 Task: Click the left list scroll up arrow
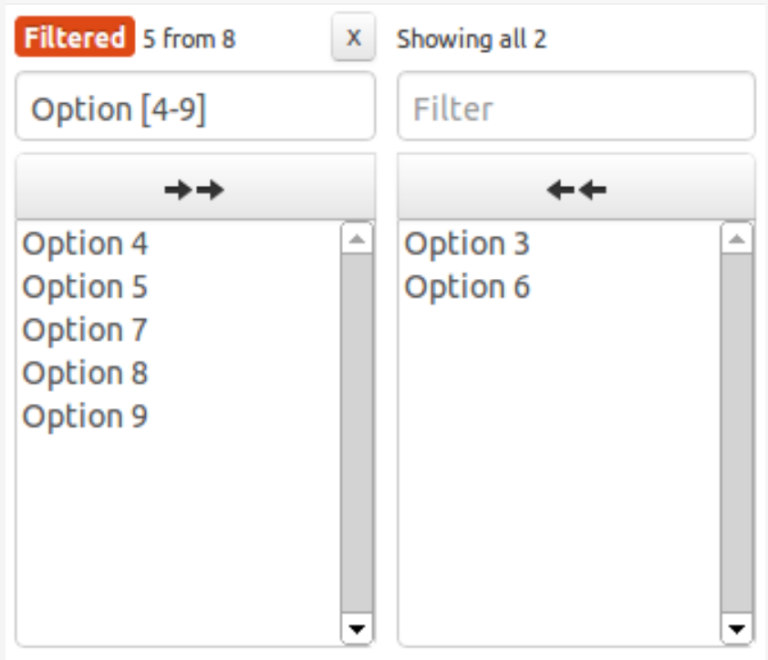coord(357,239)
